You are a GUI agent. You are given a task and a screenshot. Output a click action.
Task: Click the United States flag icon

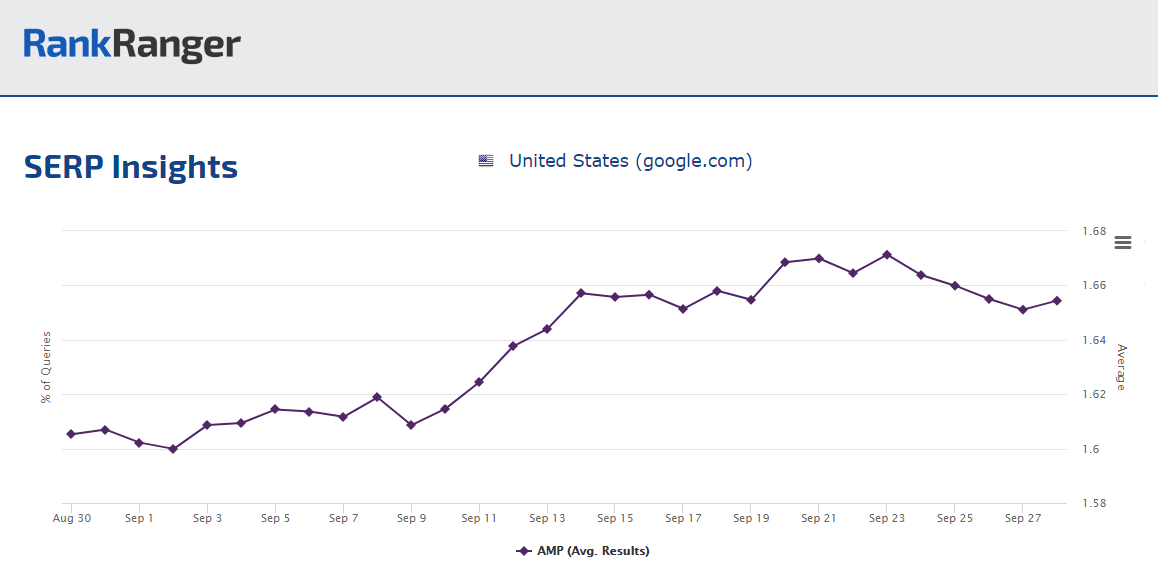click(x=486, y=161)
